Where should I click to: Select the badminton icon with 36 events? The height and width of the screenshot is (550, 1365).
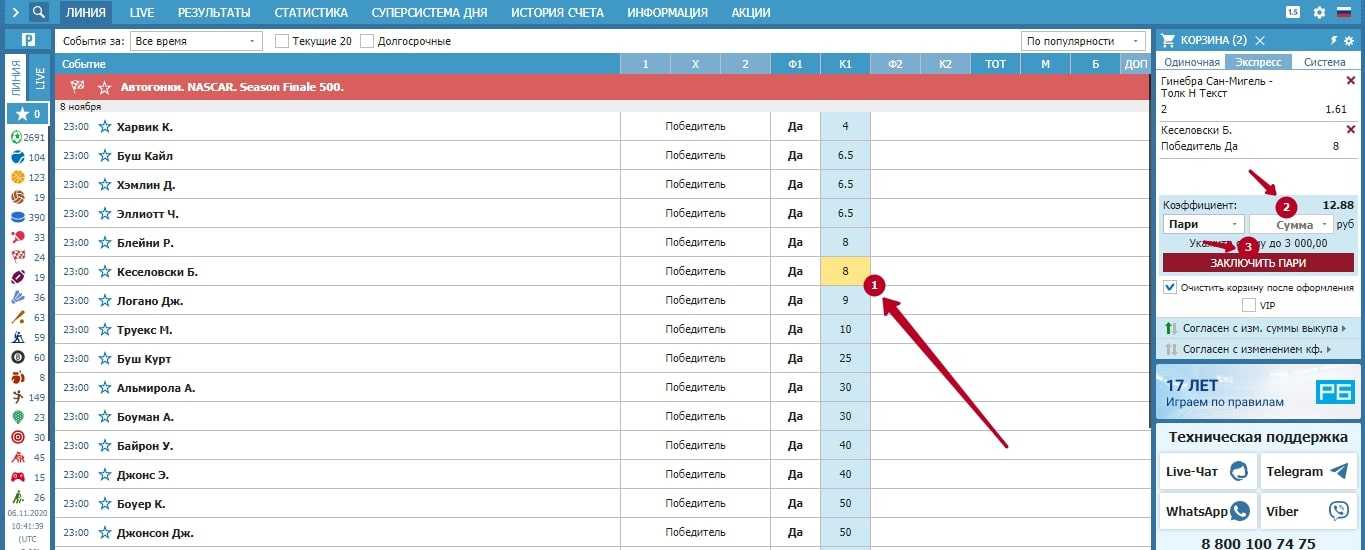[x=18, y=297]
